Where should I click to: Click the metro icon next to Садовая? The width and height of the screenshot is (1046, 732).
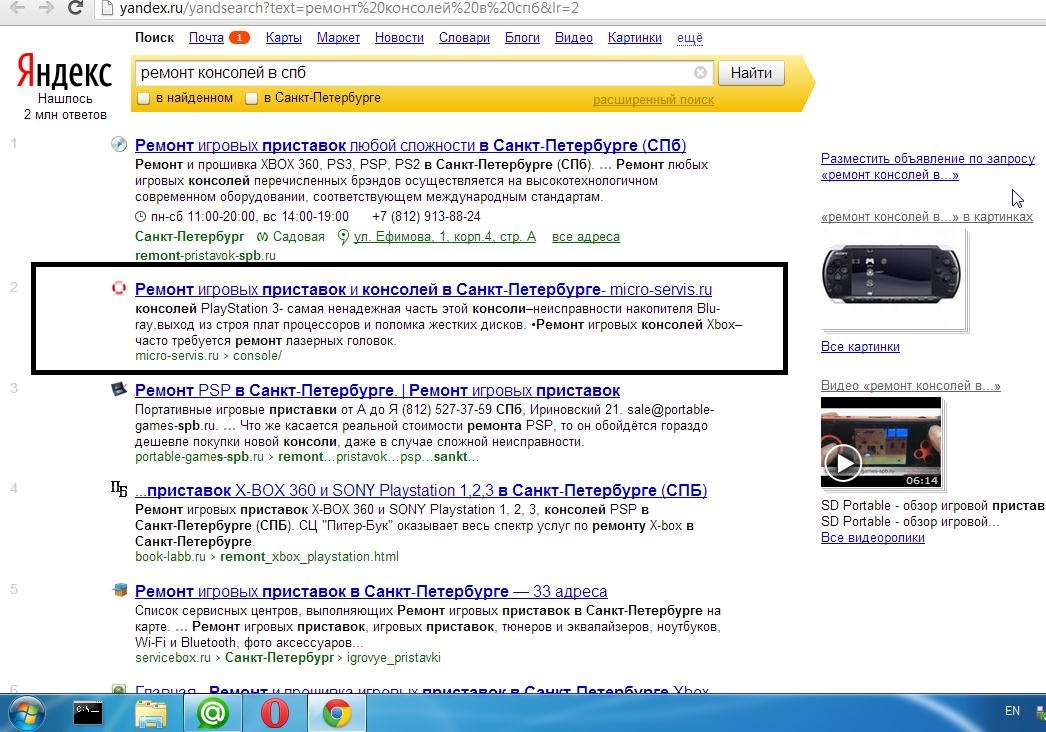coord(262,237)
